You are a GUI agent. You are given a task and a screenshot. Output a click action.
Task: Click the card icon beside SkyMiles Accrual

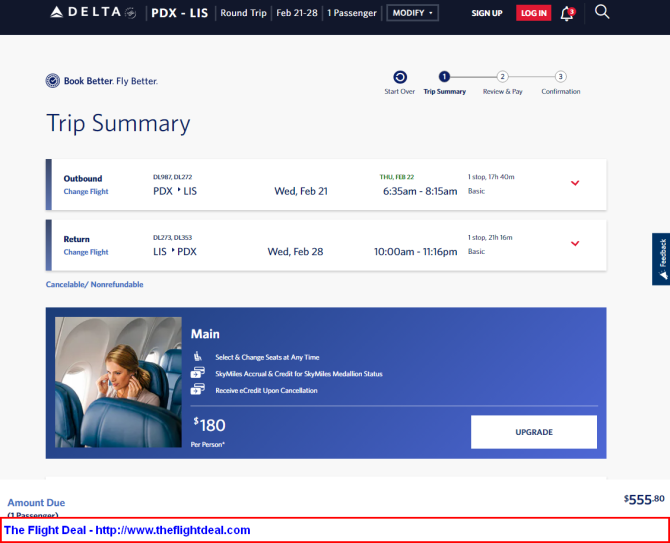(x=197, y=373)
